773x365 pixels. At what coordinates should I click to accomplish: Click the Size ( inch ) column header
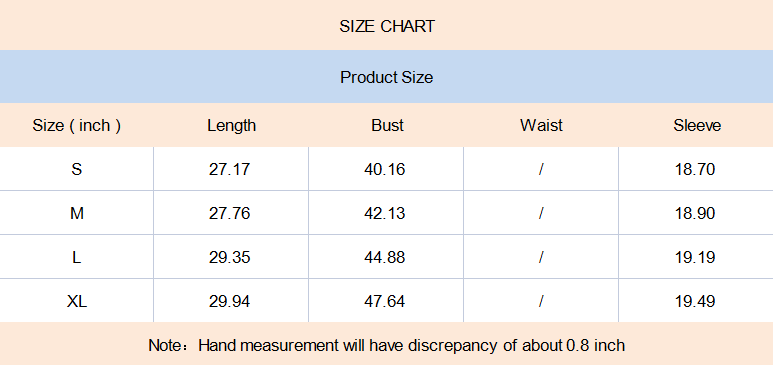pyautogui.click(x=76, y=125)
